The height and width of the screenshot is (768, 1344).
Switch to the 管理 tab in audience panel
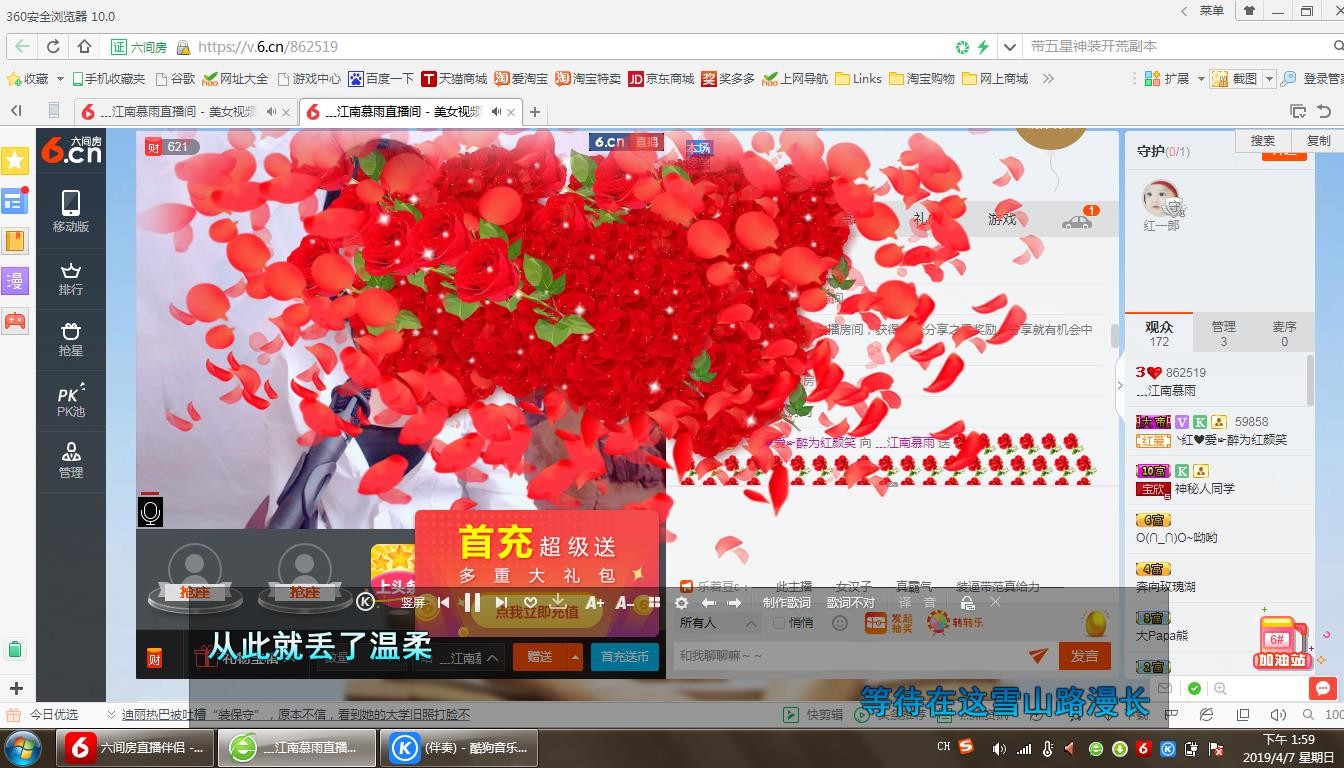pos(1224,333)
